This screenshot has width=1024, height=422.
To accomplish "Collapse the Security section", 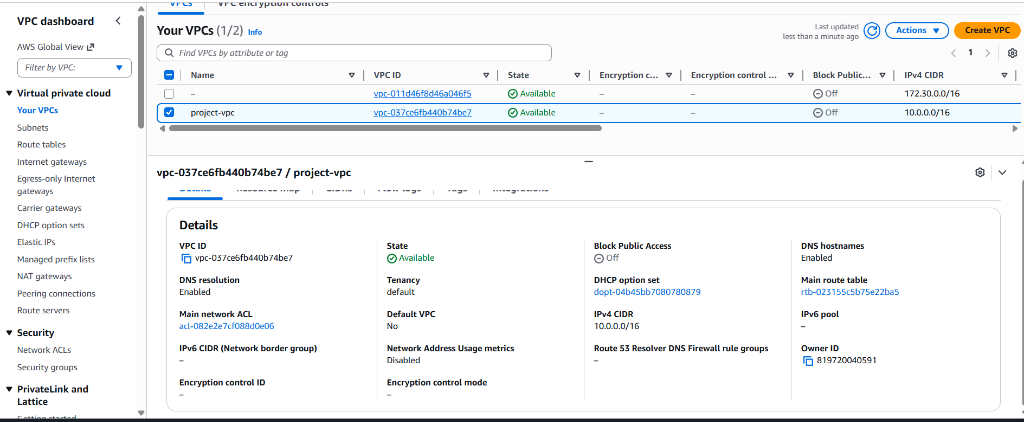I will [9, 333].
